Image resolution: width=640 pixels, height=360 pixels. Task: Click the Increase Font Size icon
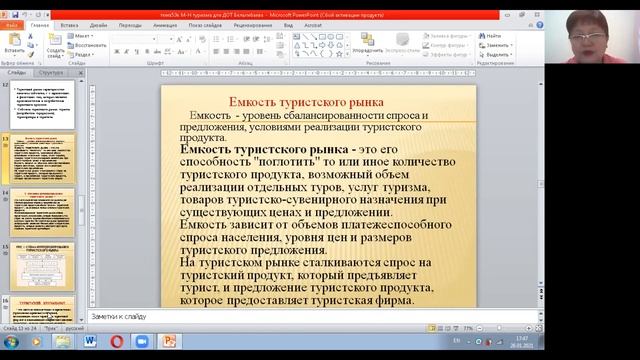(179, 39)
